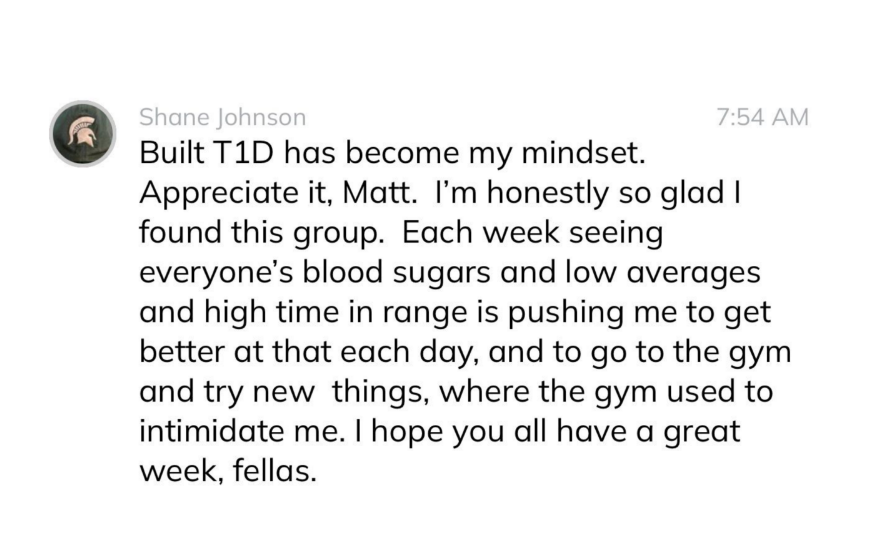Click the closing words 'week, fellas.'

coord(228,471)
